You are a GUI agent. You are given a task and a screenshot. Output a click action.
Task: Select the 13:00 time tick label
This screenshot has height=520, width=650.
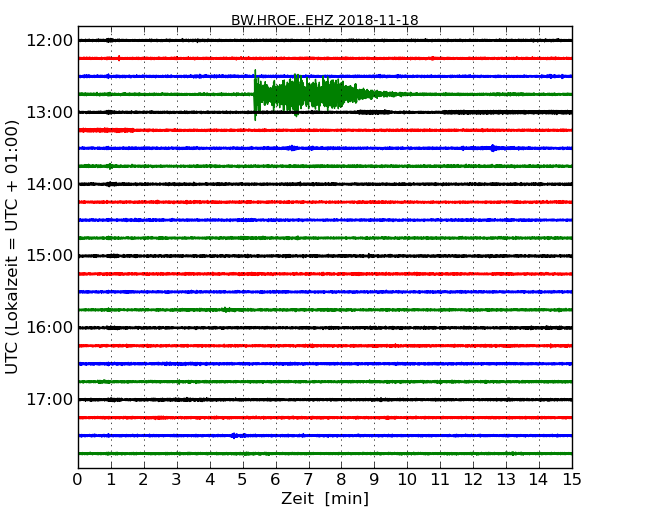click(49, 112)
